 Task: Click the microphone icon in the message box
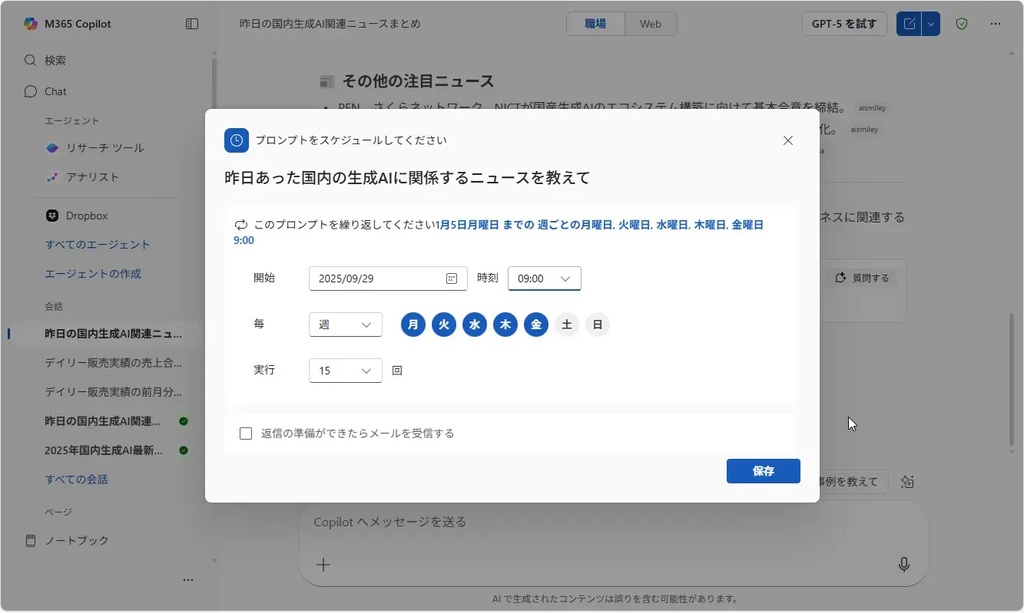[x=904, y=565]
